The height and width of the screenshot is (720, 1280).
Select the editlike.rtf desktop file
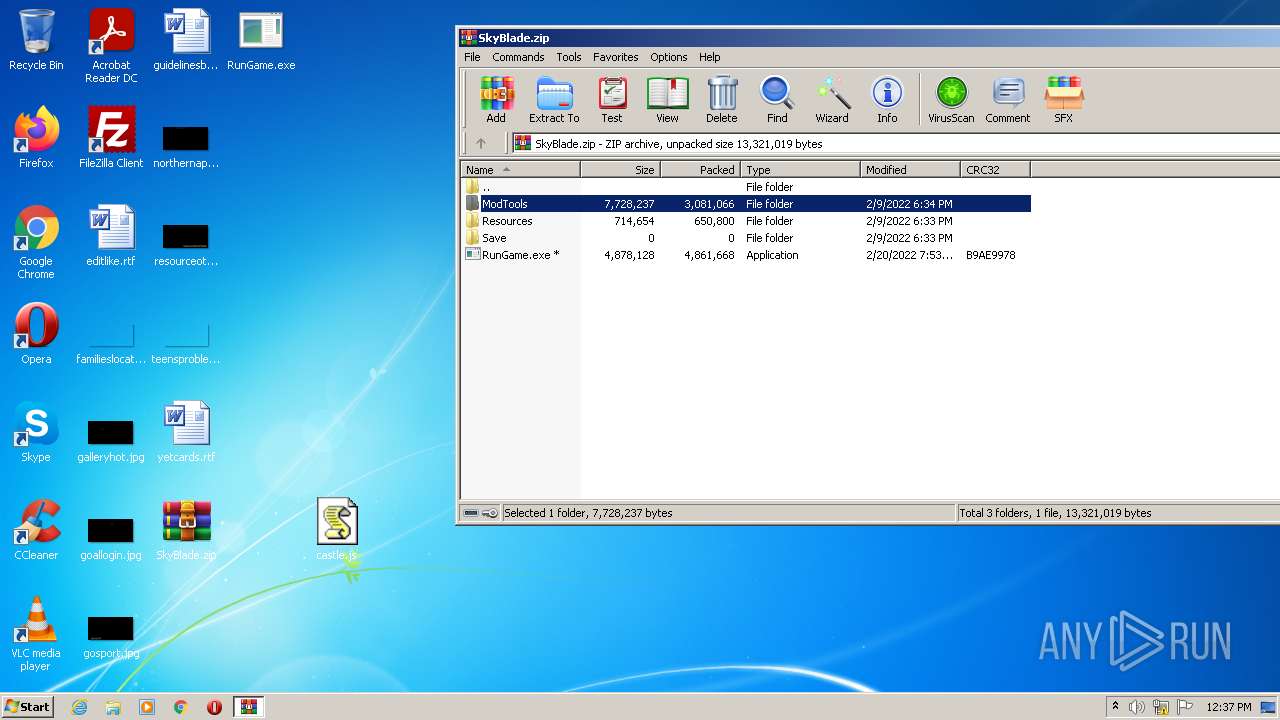(x=111, y=236)
